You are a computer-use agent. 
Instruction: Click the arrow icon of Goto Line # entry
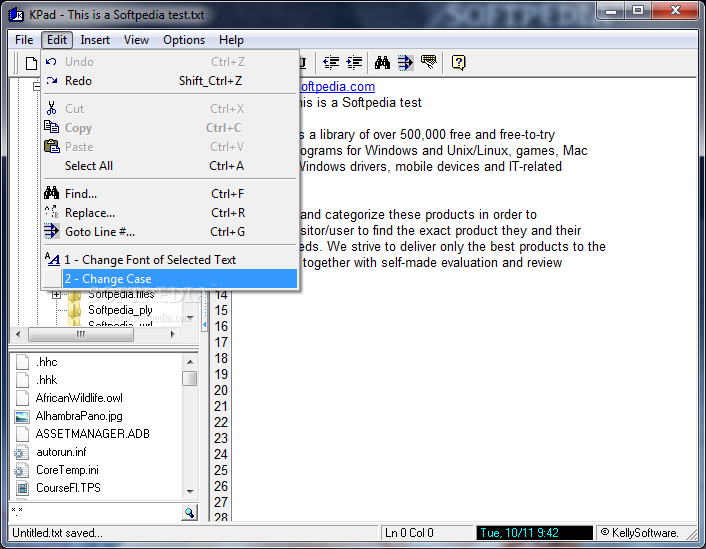[x=51, y=231]
